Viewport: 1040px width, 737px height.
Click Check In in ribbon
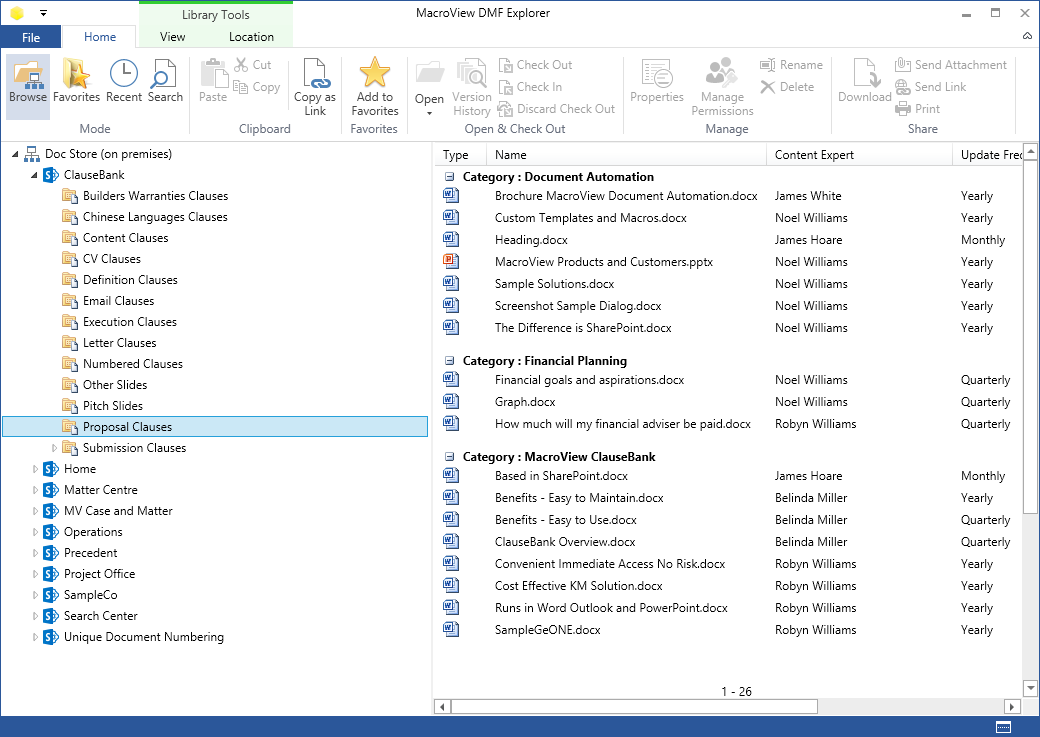point(530,87)
